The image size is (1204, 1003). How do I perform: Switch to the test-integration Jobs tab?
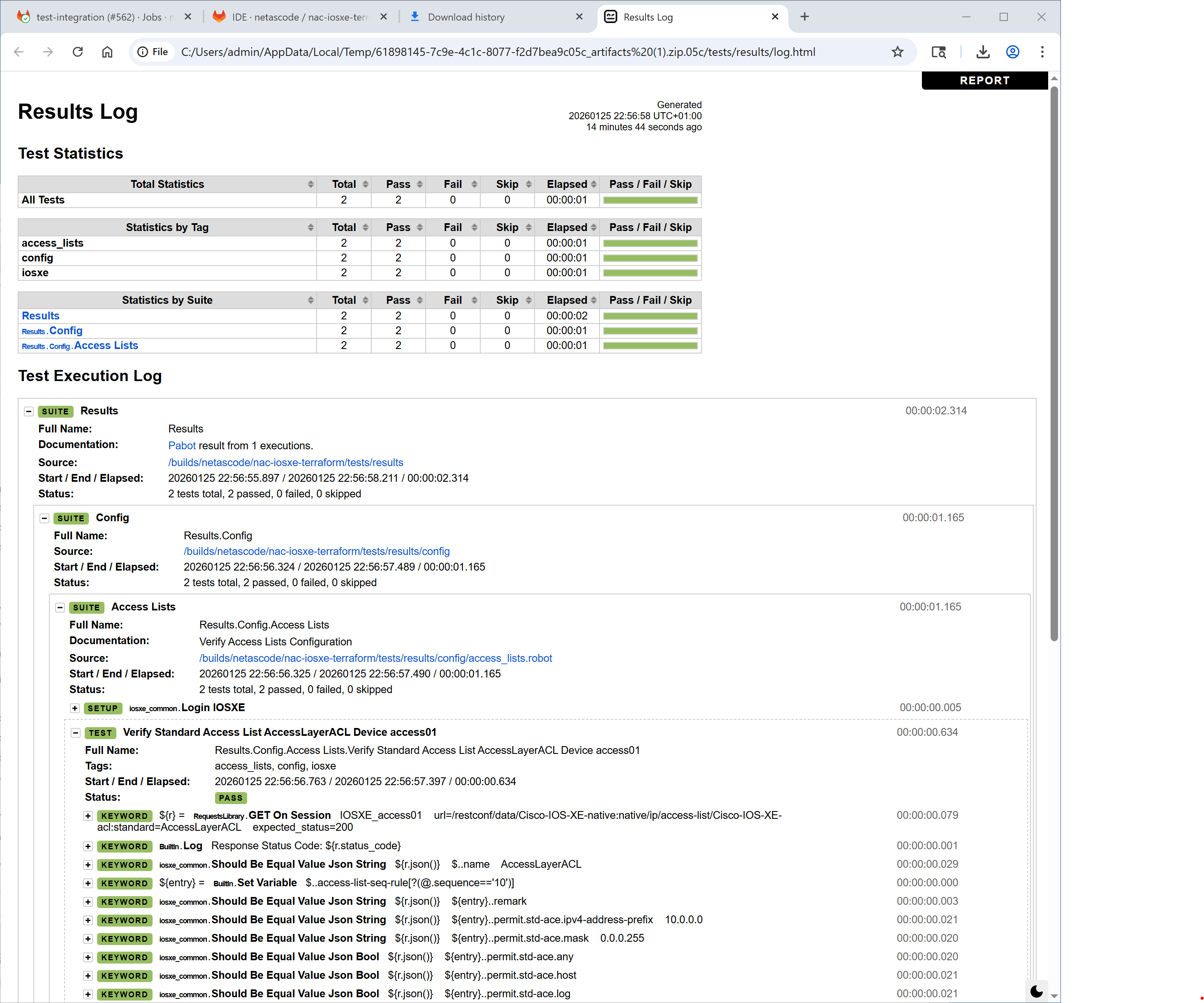pos(103,16)
